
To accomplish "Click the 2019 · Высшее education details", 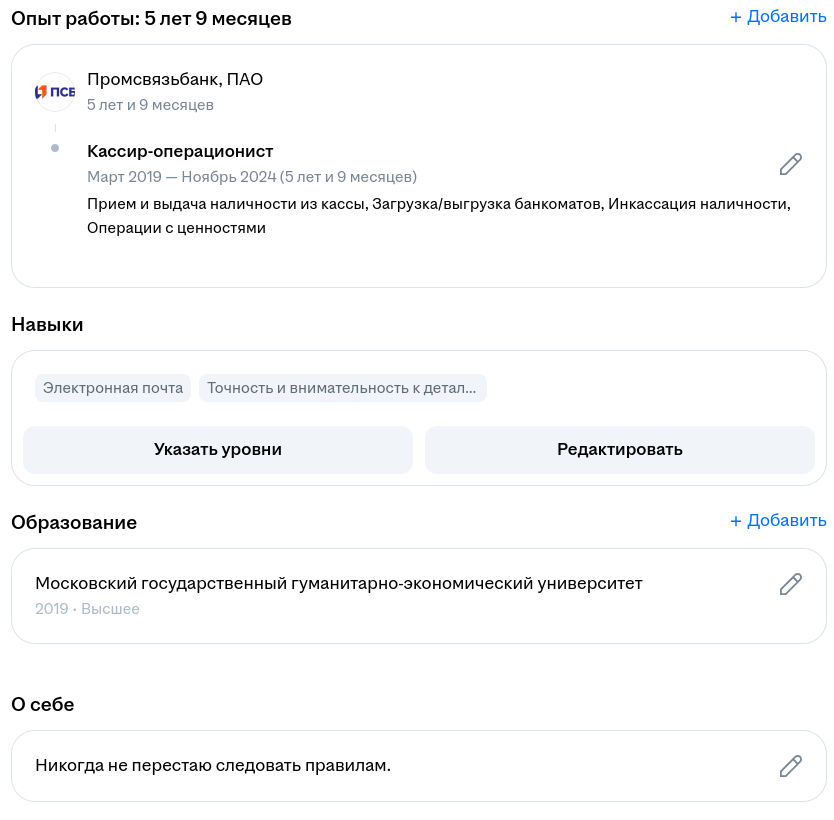I will click(87, 609).
